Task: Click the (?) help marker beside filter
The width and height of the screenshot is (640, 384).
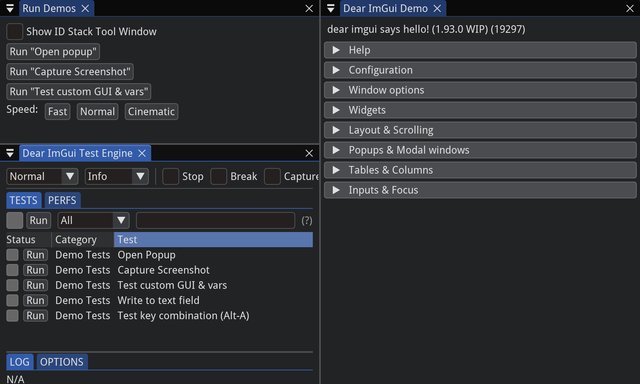Action: [x=307, y=221]
